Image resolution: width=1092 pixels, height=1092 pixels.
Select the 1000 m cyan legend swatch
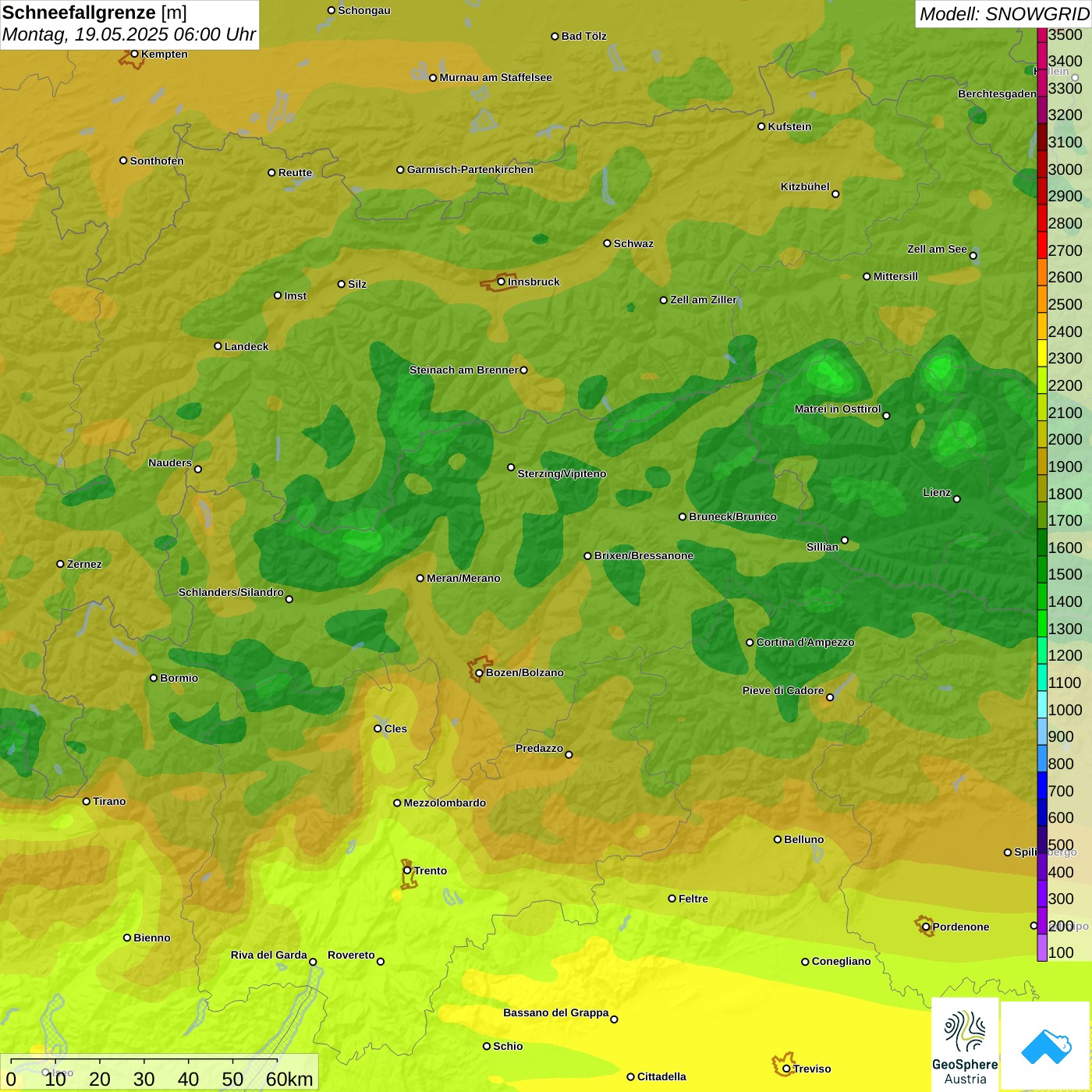(1041, 704)
